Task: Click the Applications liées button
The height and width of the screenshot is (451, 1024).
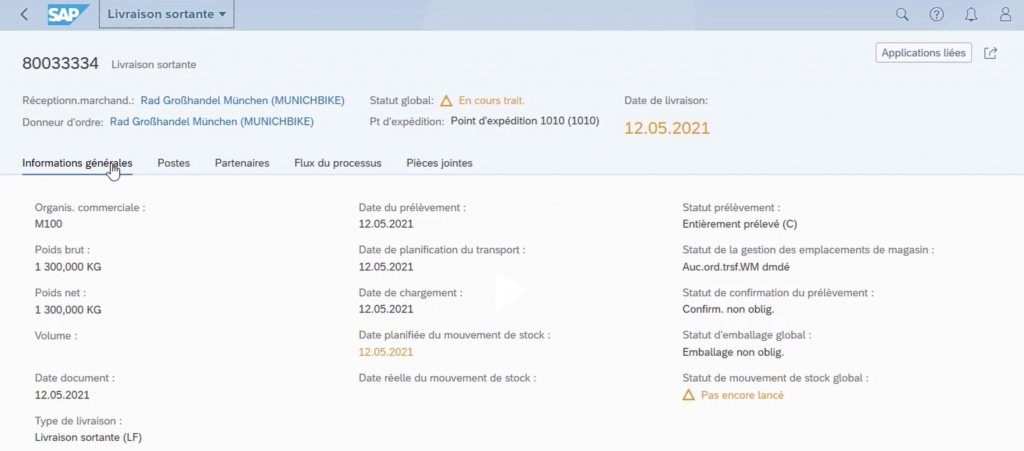Action: (x=923, y=53)
